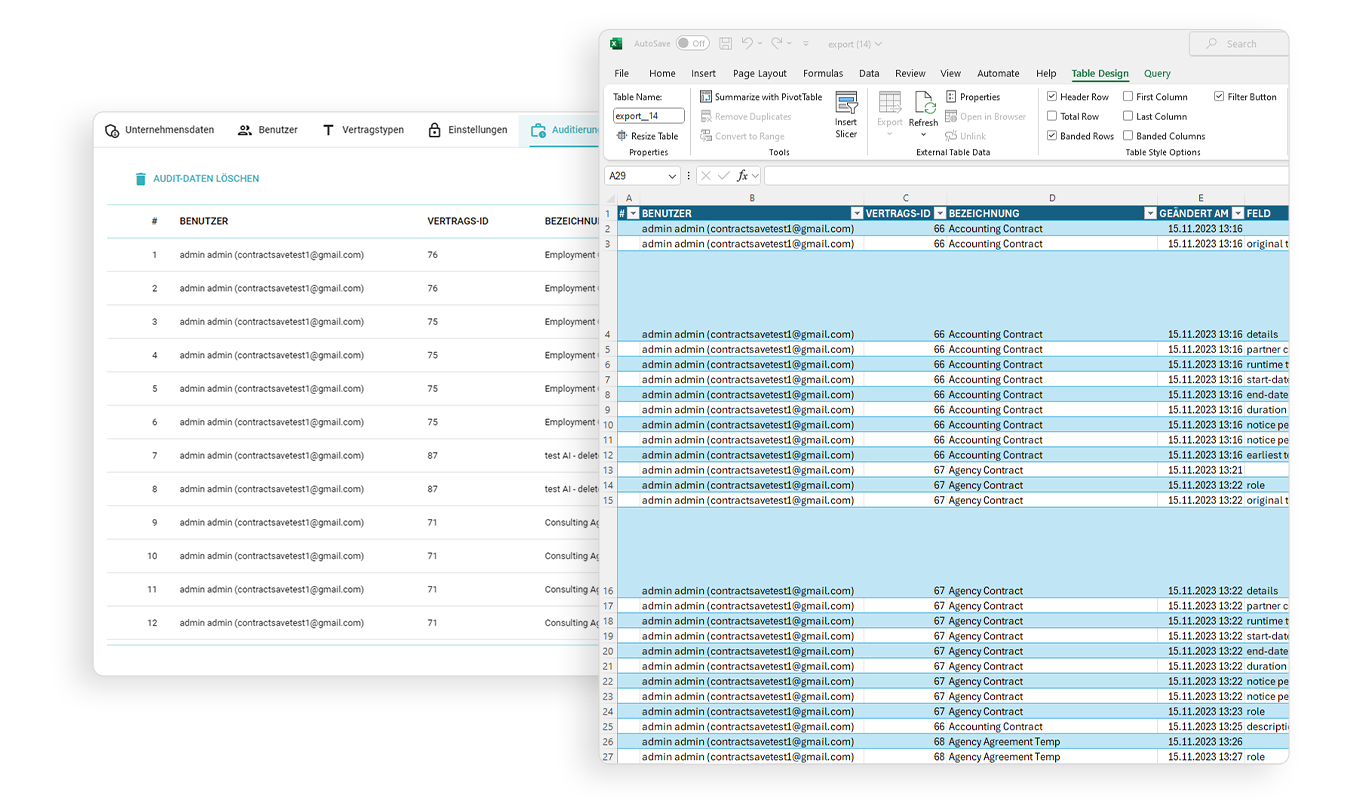Click the Save icon in Excel title bar
1363x812 pixels.
click(725, 44)
